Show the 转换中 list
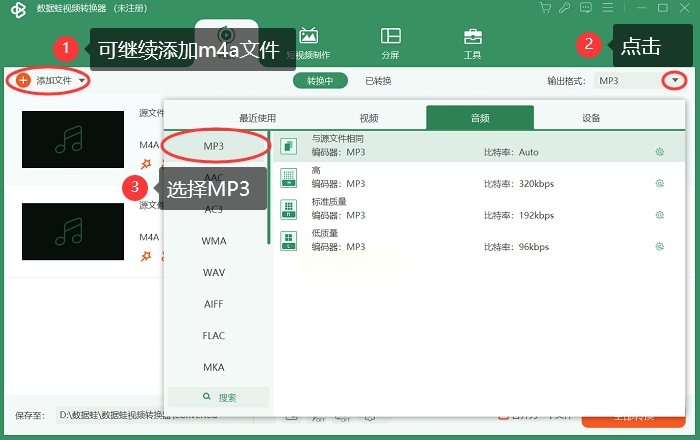This screenshot has width=700, height=440. pos(320,81)
